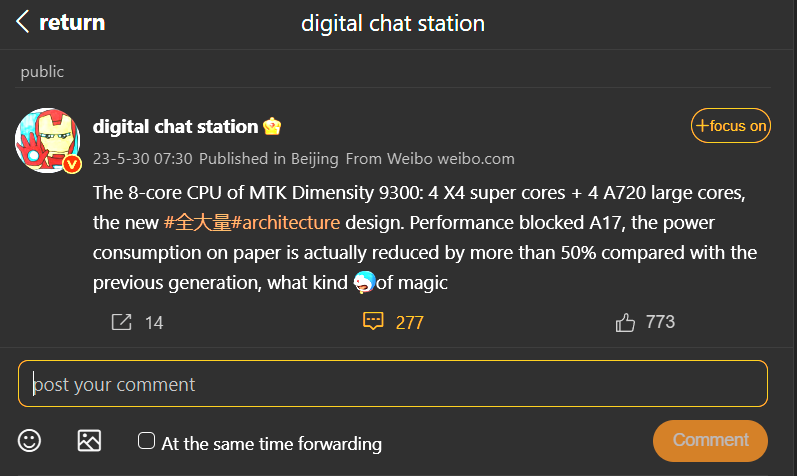Open comments via speech bubble icon

373,322
